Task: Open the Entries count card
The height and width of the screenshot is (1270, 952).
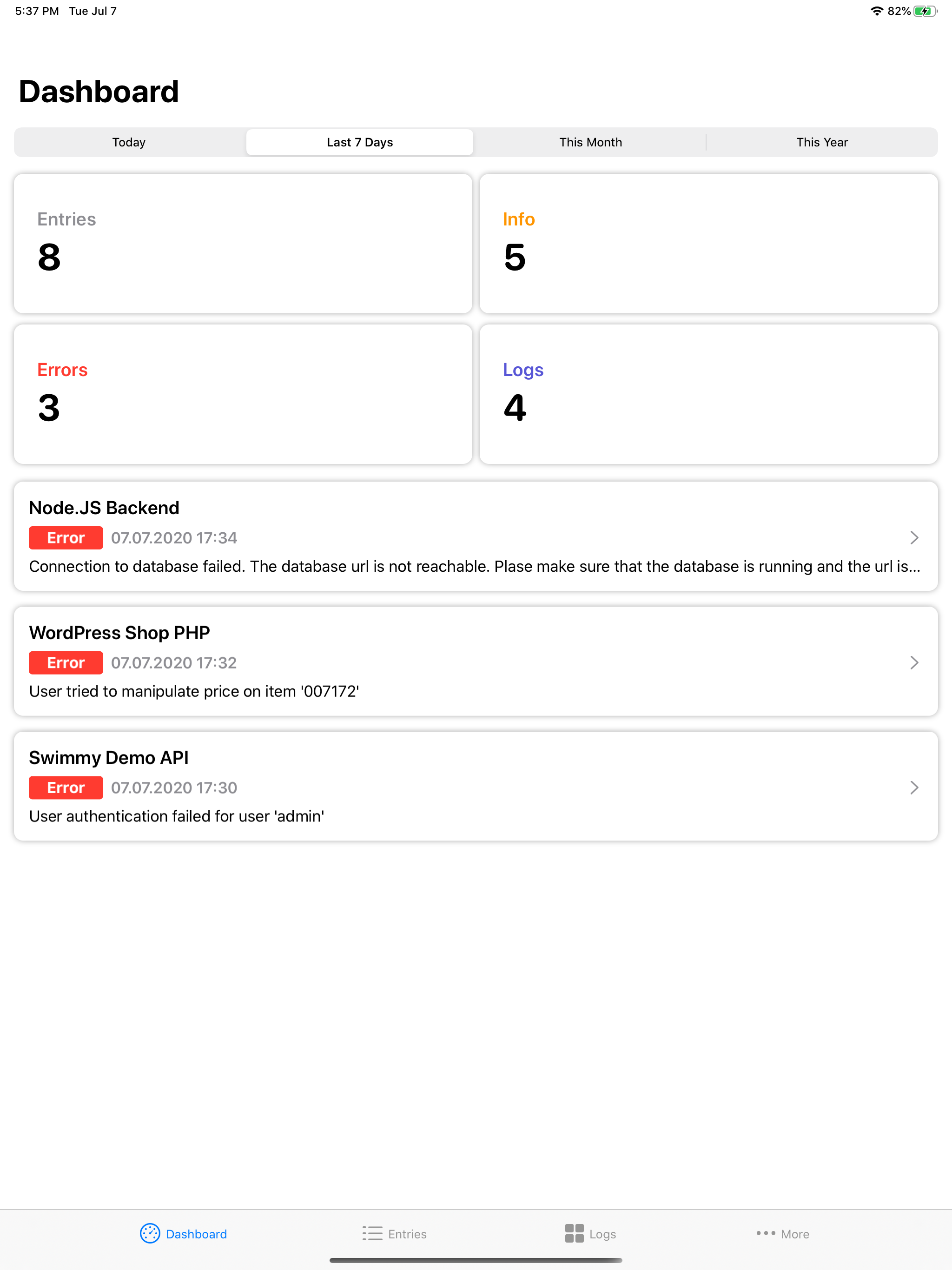Action: pyautogui.click(x=243, y=244)
